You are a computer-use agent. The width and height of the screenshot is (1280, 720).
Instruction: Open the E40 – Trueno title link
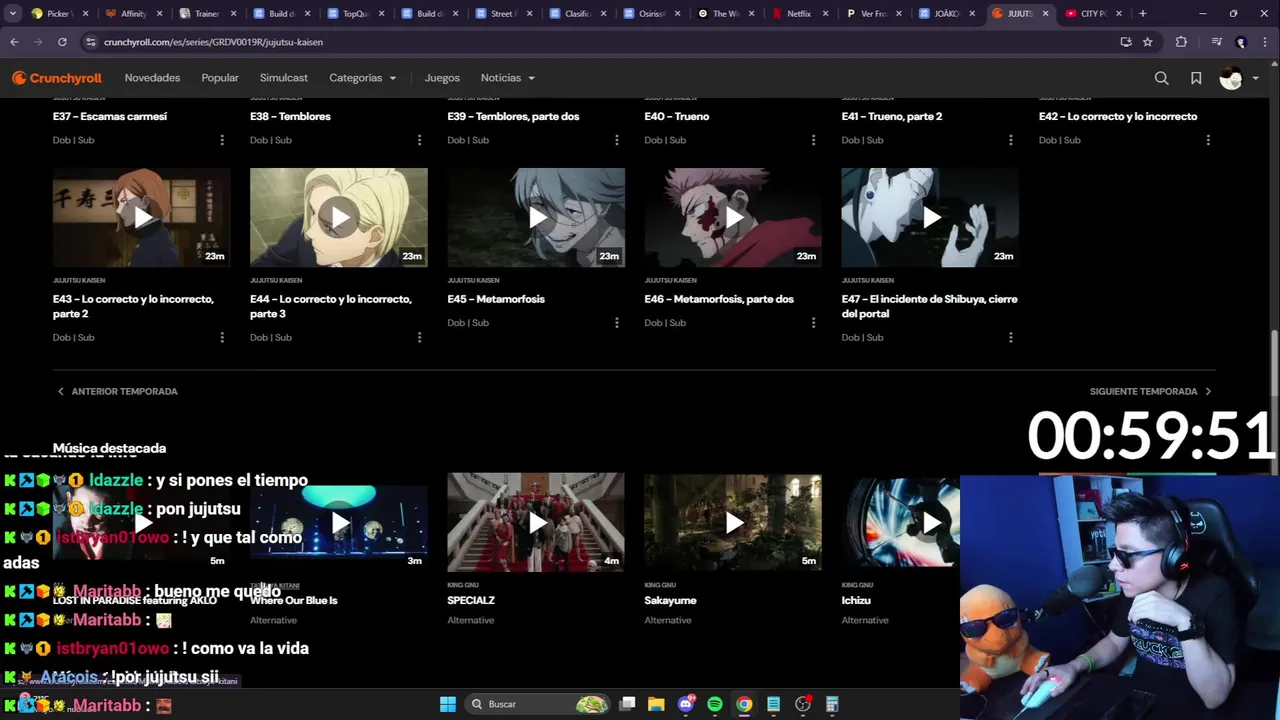pyautogui.click(x=677, y=116)
